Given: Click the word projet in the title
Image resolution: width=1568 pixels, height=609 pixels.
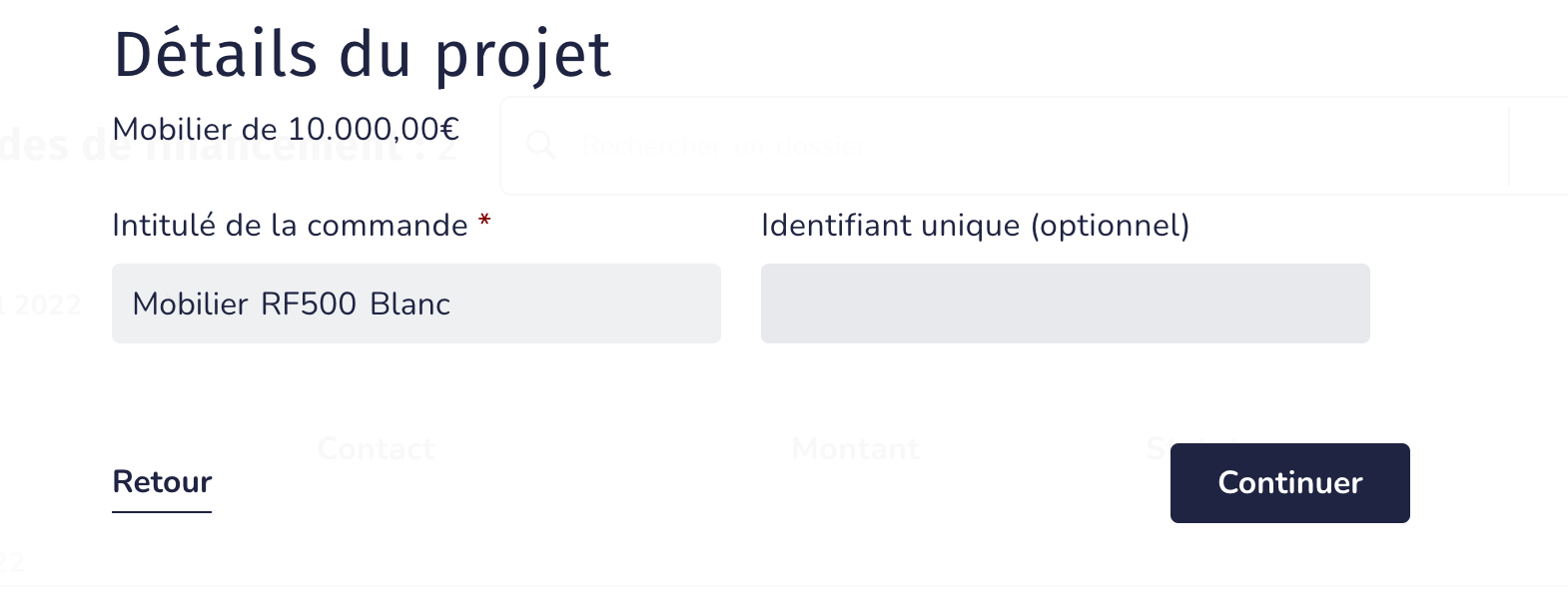Looking at the screenshot, I should click(521, 54).
